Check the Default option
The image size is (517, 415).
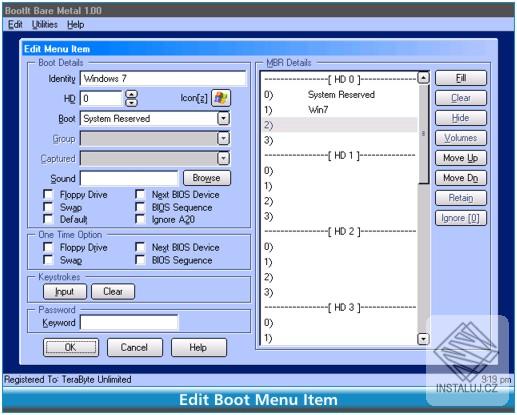pos(48,219)
